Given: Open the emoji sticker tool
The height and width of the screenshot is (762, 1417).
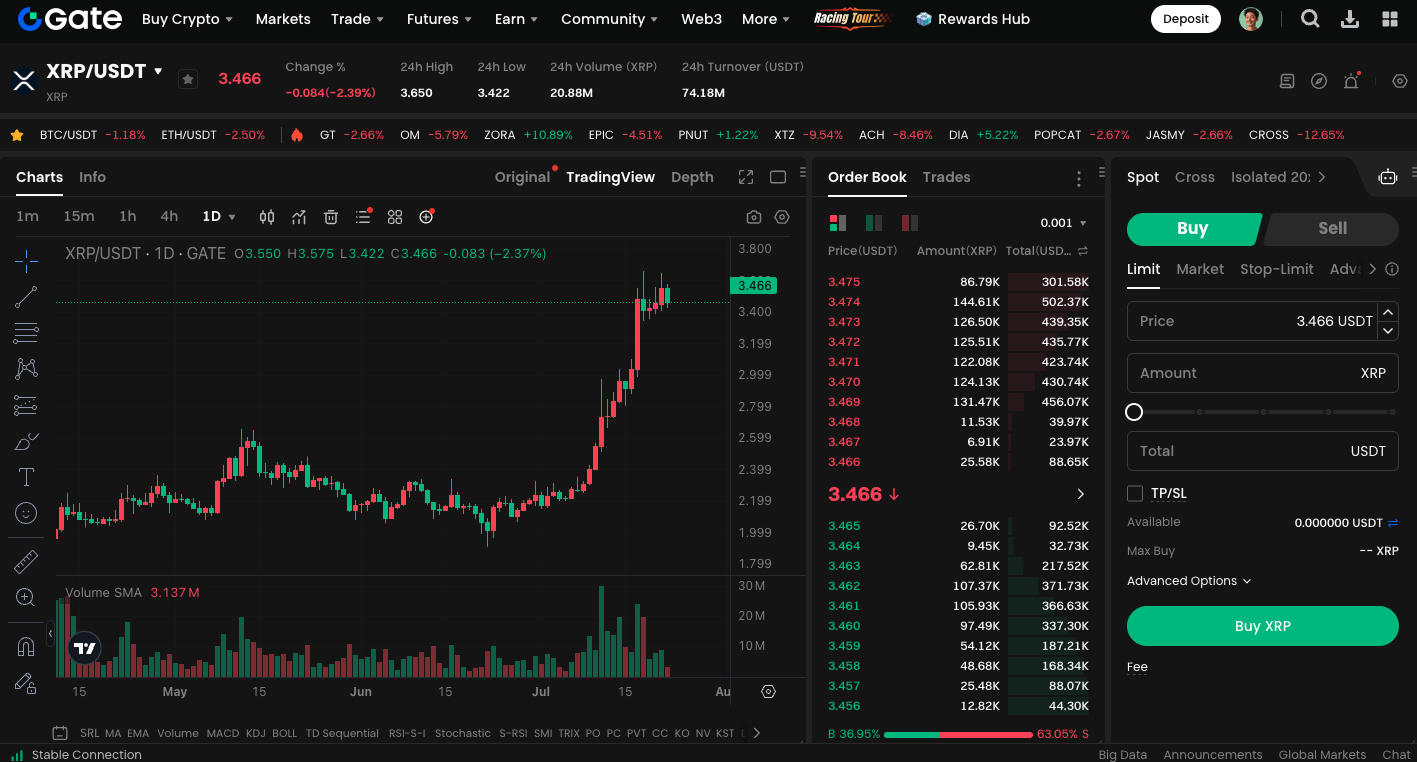Looking at the screenshot, I should pos(26,513).
